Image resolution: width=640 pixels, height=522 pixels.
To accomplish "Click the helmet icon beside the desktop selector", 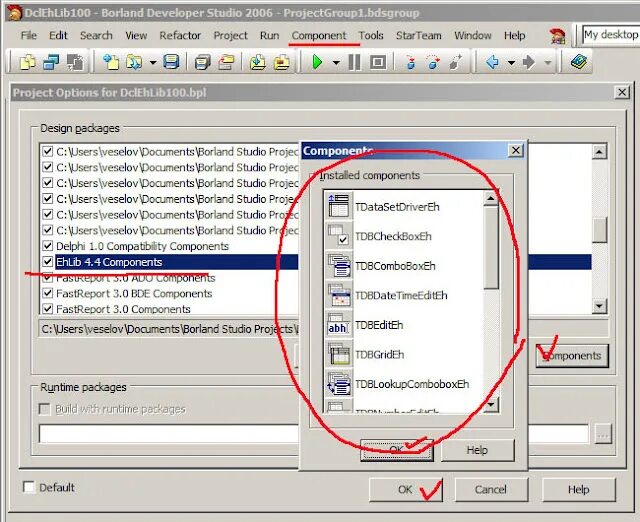I will (x=558, y=36).
